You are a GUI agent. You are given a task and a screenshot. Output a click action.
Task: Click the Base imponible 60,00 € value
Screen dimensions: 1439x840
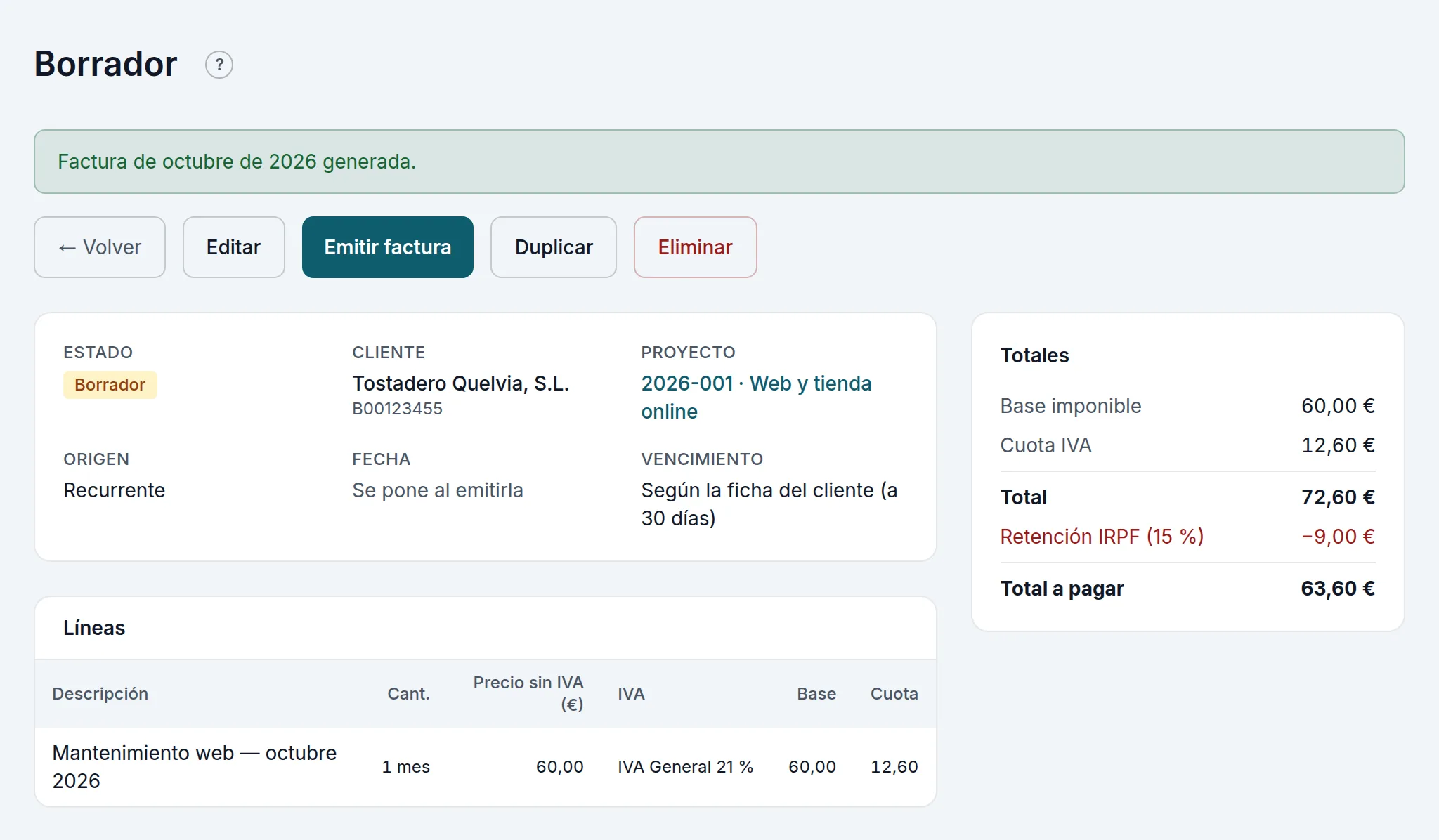coord(1338,406)
